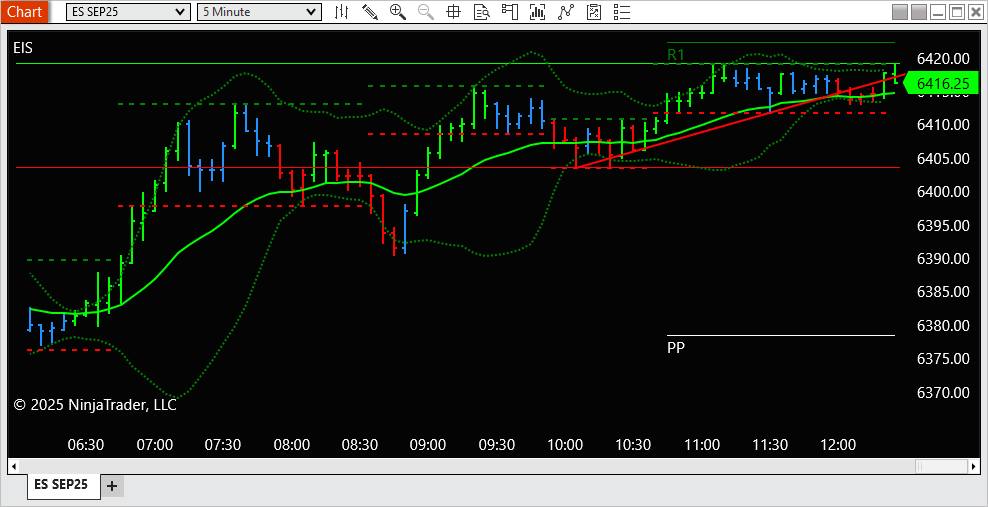
Task: Click the second grey window link button
Action: [x=919, y=11]
